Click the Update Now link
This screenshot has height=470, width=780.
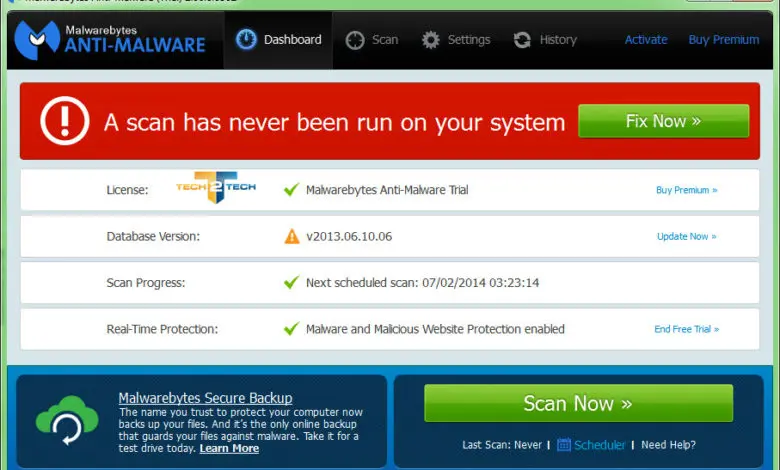click(x=686, y=236)
